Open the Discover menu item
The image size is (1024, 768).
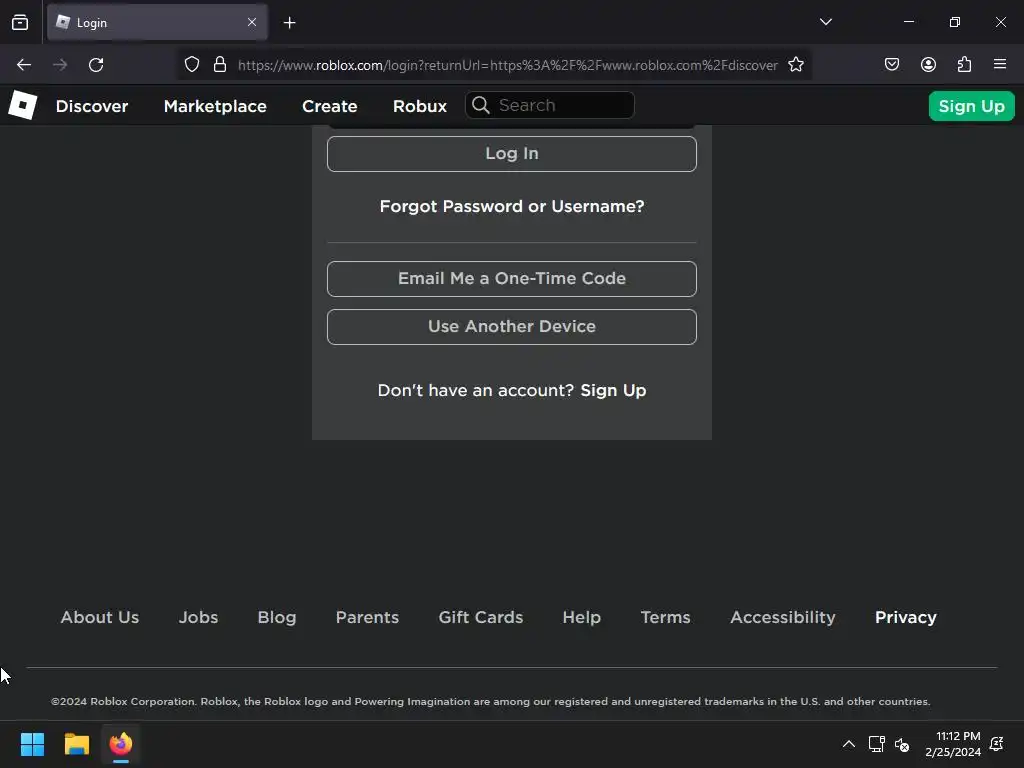92,106
